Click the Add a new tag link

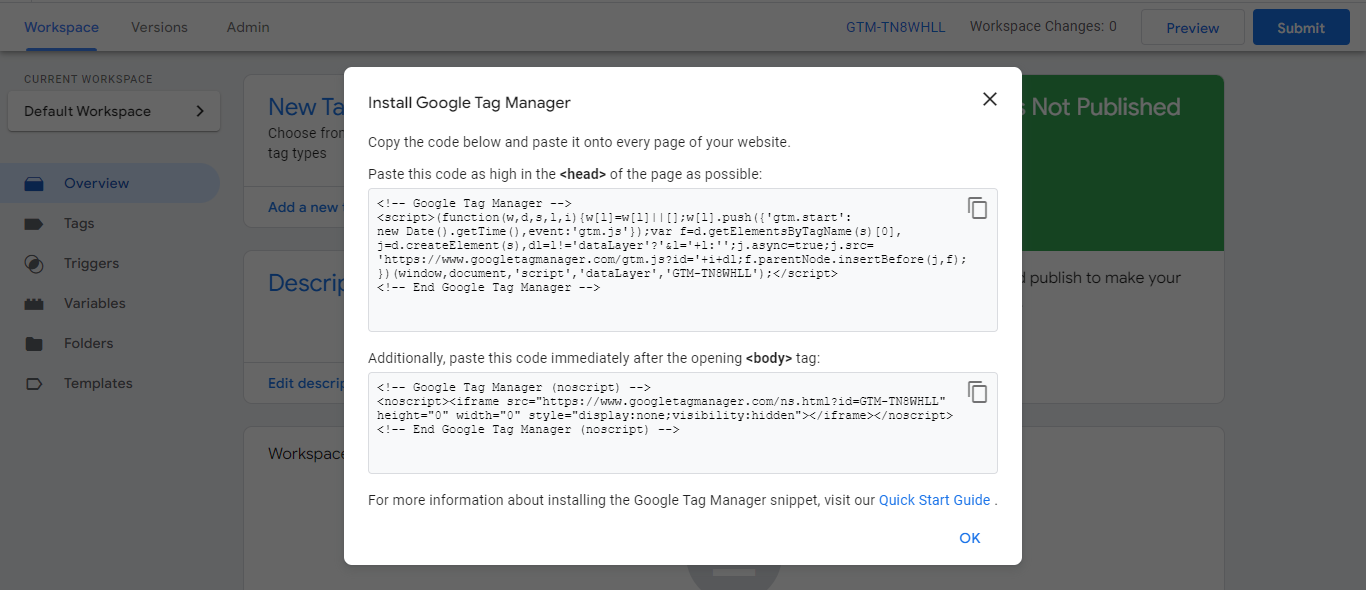[305, 207]
